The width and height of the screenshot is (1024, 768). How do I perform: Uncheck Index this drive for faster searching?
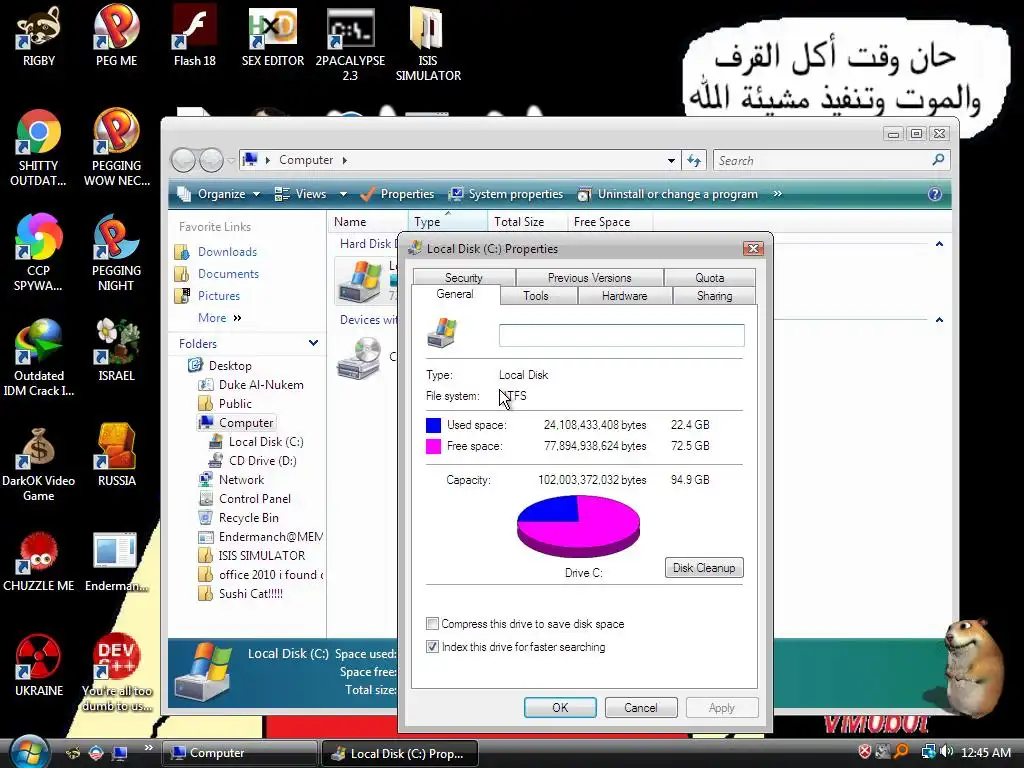click(x=432, y=647)
